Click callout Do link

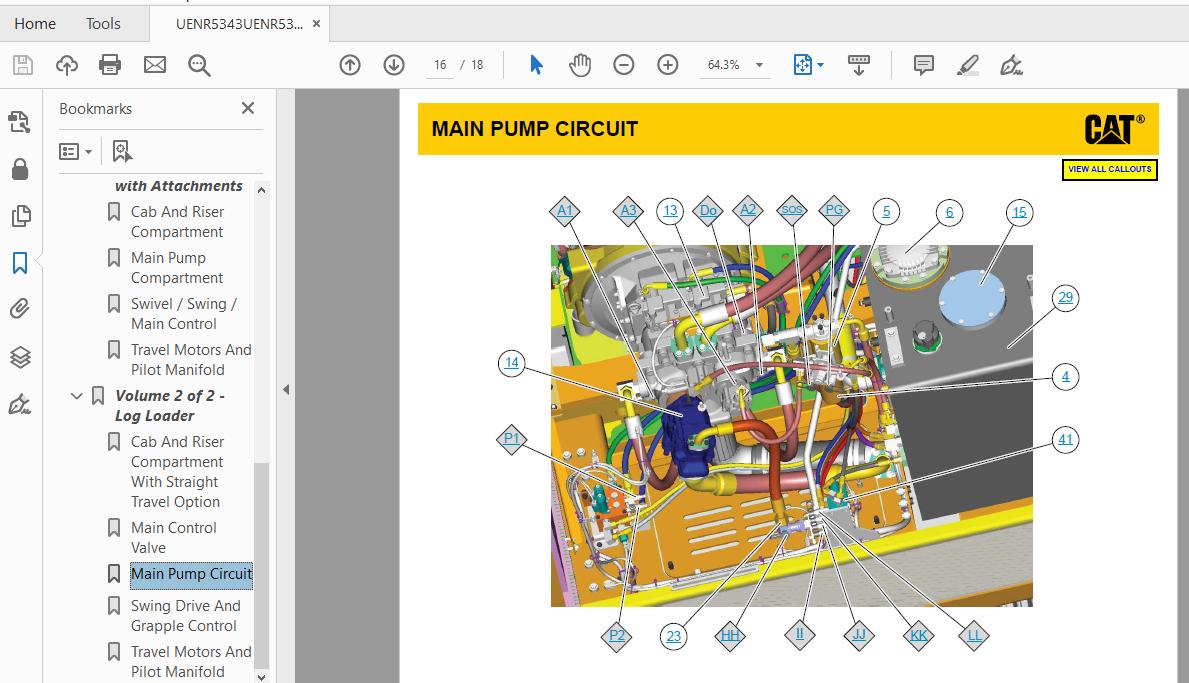pyautogui.click(x=708, y=210)
